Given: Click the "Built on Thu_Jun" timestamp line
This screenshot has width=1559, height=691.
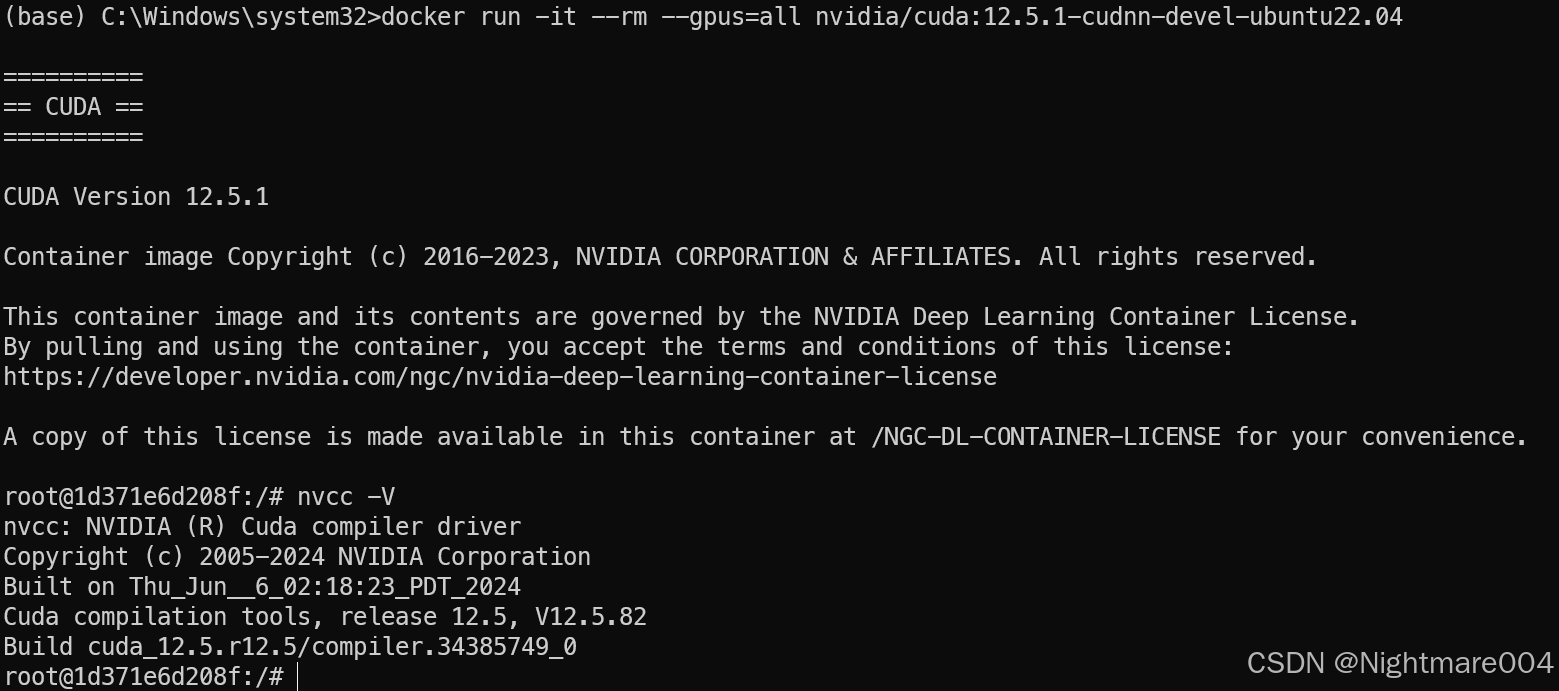Looking at the screenshot, I should pyautogui.click(x=262, y=587).
